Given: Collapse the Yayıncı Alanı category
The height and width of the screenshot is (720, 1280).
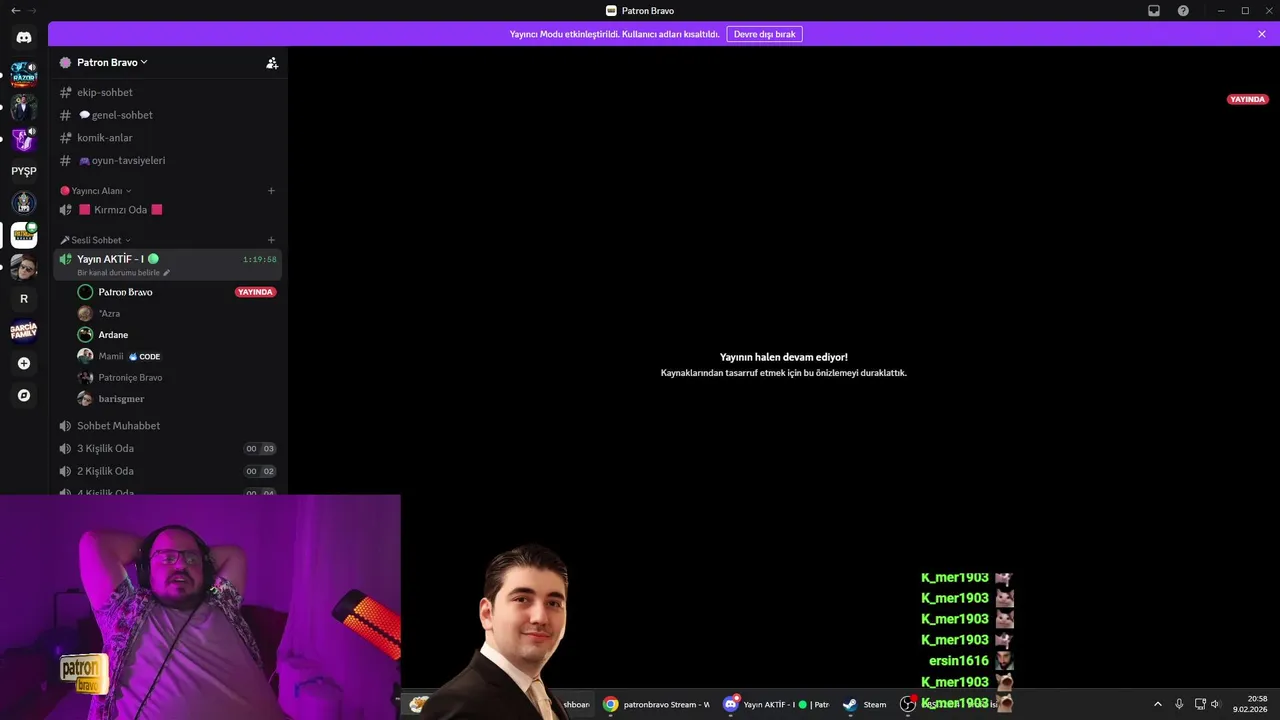Looking at the screenshot, I should click(x=96, y=191).
